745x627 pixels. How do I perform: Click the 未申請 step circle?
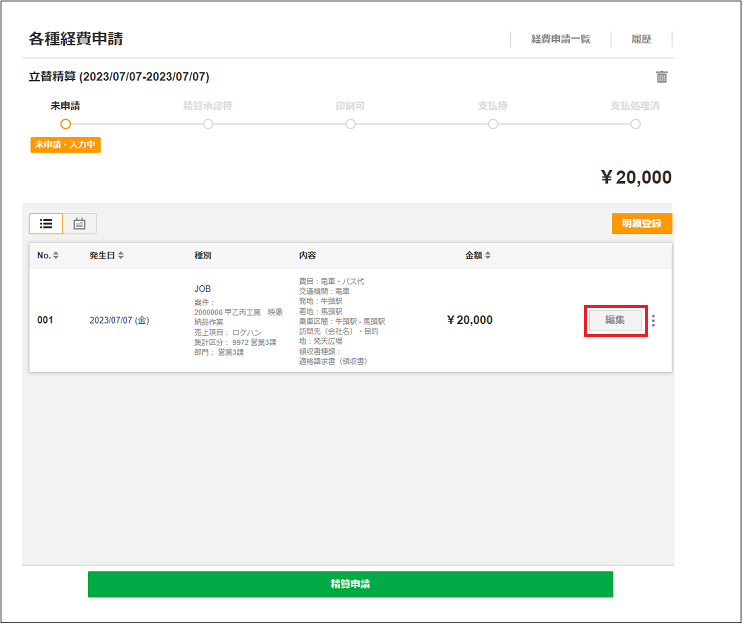coord(65,124)
